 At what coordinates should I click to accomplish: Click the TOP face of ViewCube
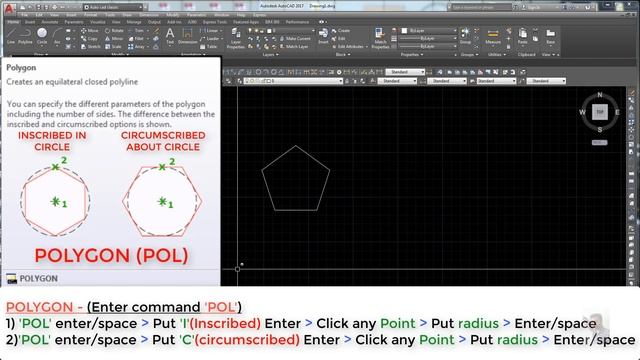tap(600, 112)
